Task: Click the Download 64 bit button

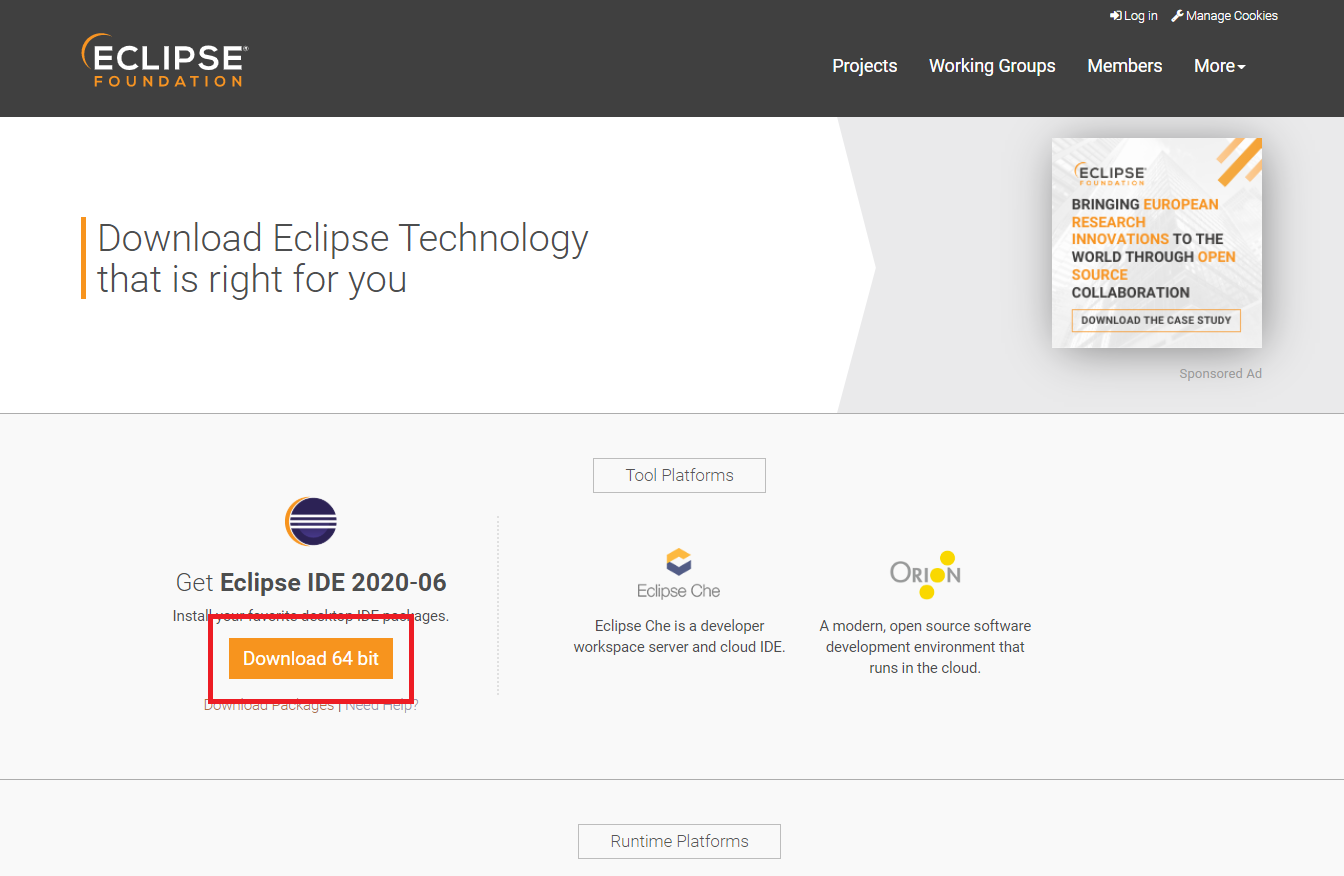Action: tap(311, 659)
